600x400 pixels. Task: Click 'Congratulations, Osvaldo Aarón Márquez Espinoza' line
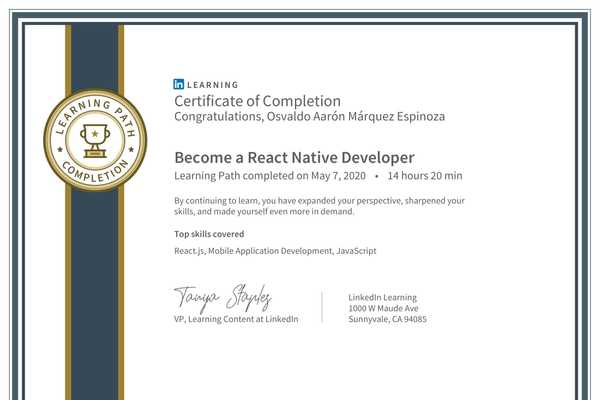coord(310,116)
